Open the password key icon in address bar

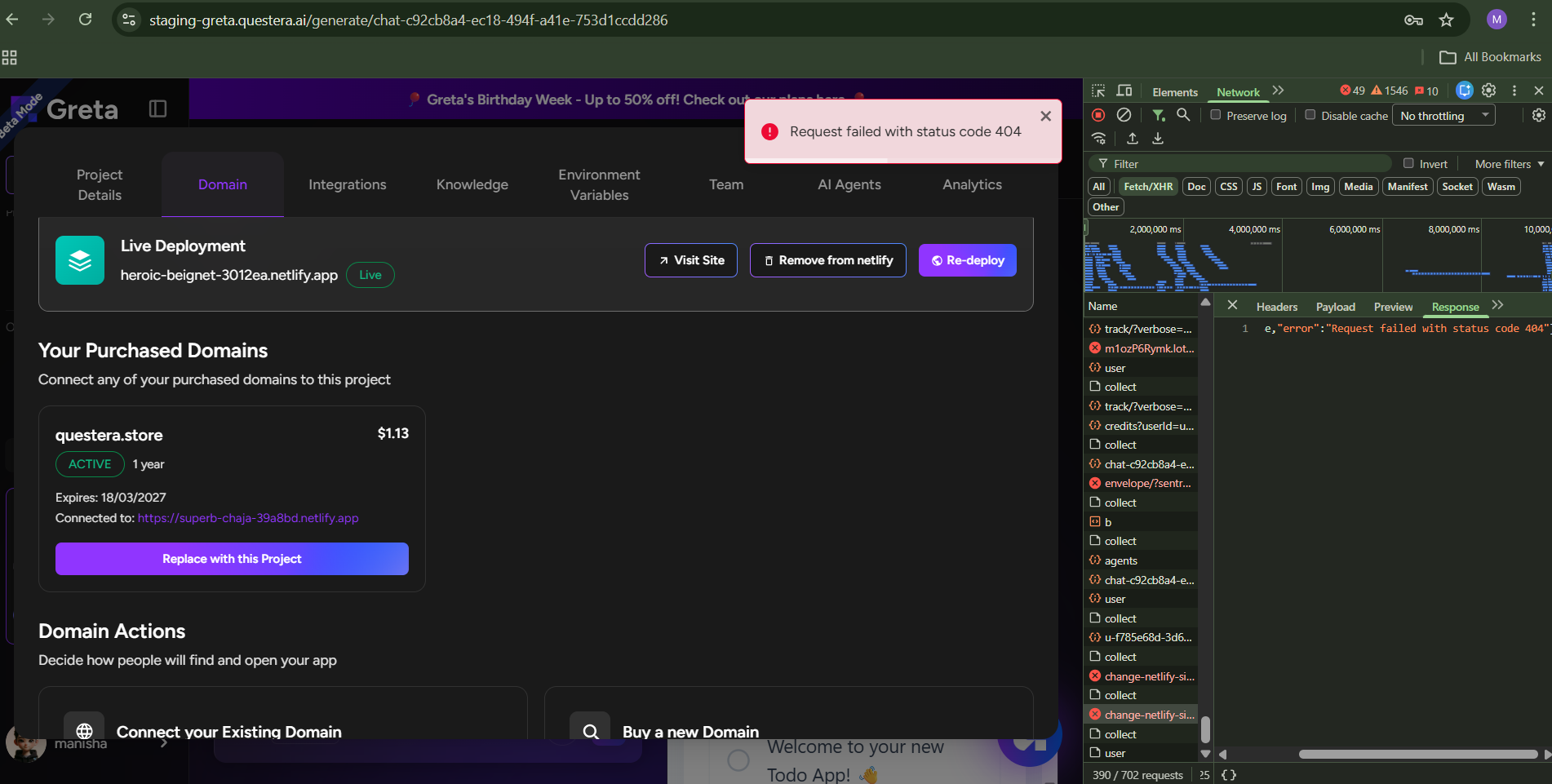(1413, 20)
